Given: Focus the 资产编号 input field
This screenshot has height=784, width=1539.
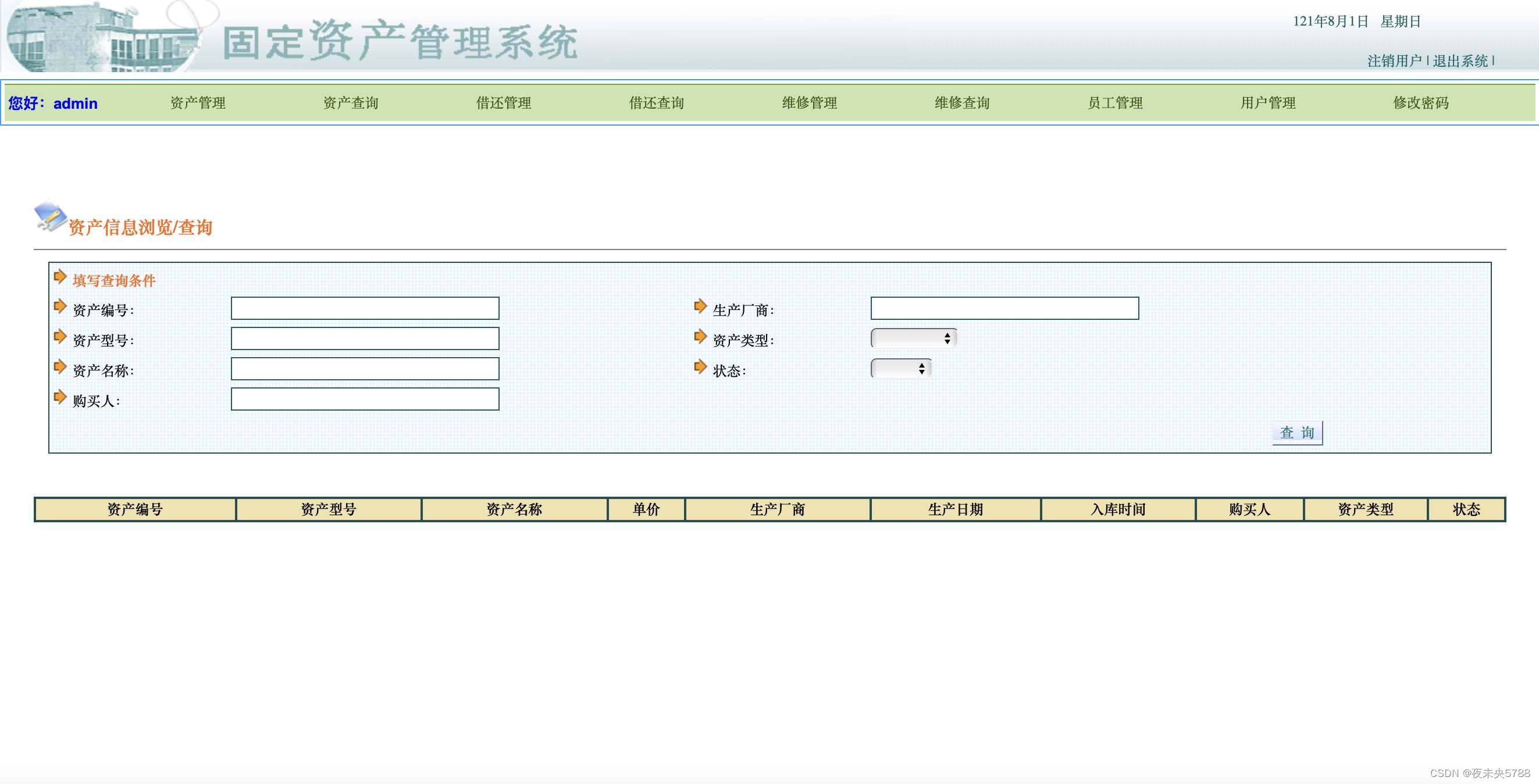Looking at the screenshot, I should point(365,308).
